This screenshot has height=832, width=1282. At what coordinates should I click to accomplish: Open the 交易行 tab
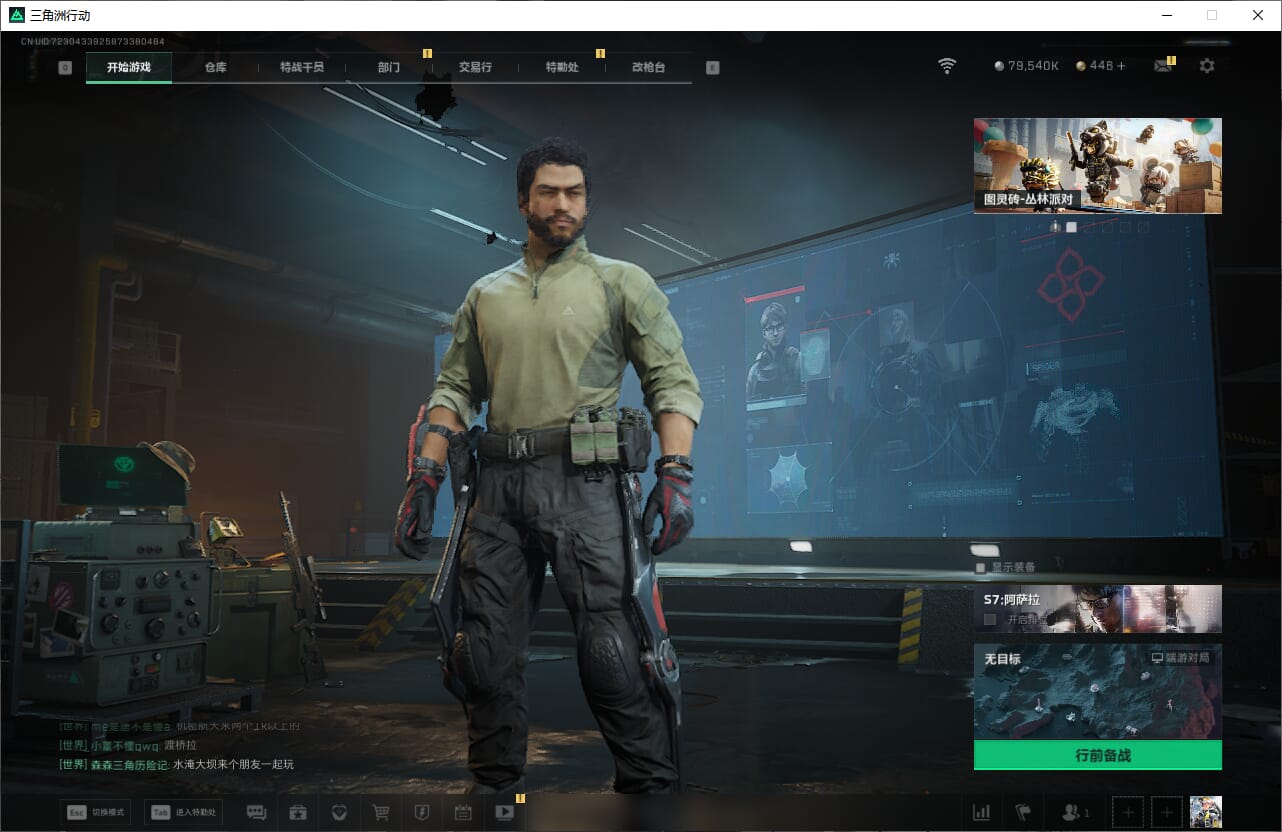point(475,68)
